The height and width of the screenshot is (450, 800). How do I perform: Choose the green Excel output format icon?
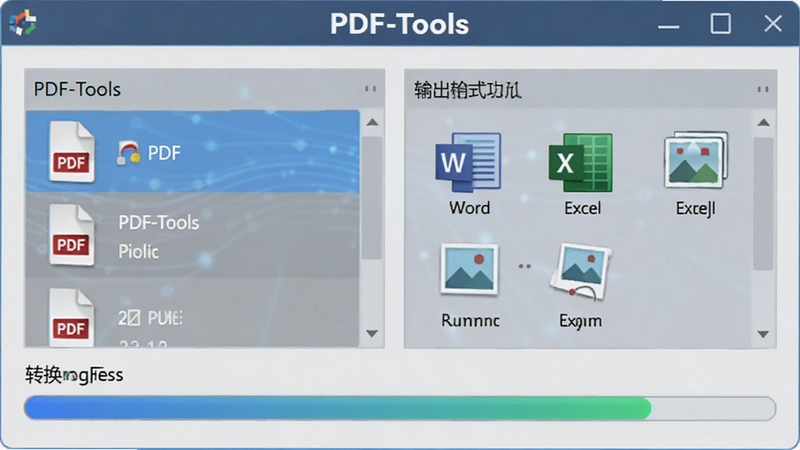click(x=581, y=162)
